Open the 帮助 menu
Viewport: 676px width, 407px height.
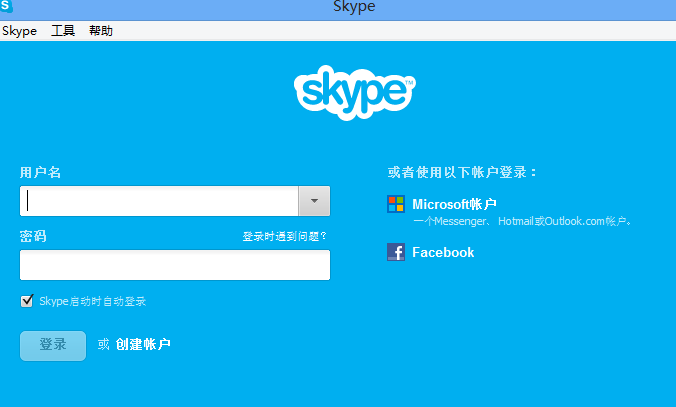pos(101,31)
